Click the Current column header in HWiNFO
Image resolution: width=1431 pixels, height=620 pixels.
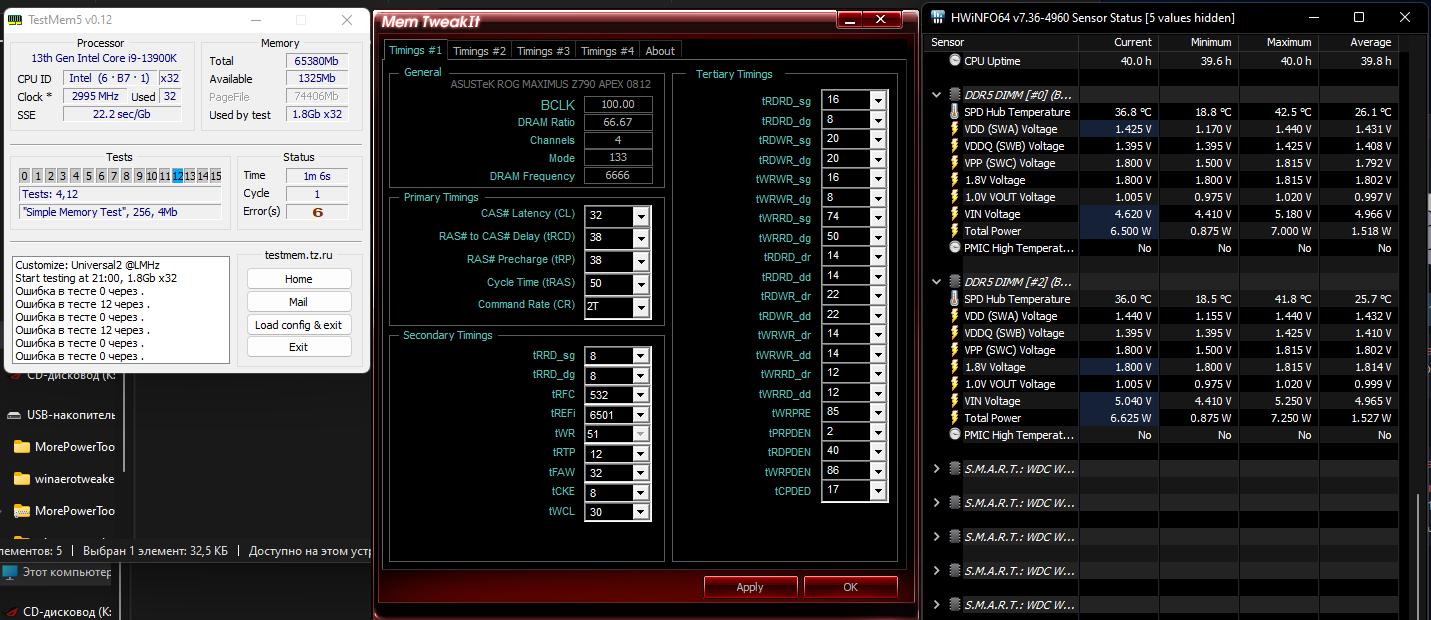coord(1118,42)
